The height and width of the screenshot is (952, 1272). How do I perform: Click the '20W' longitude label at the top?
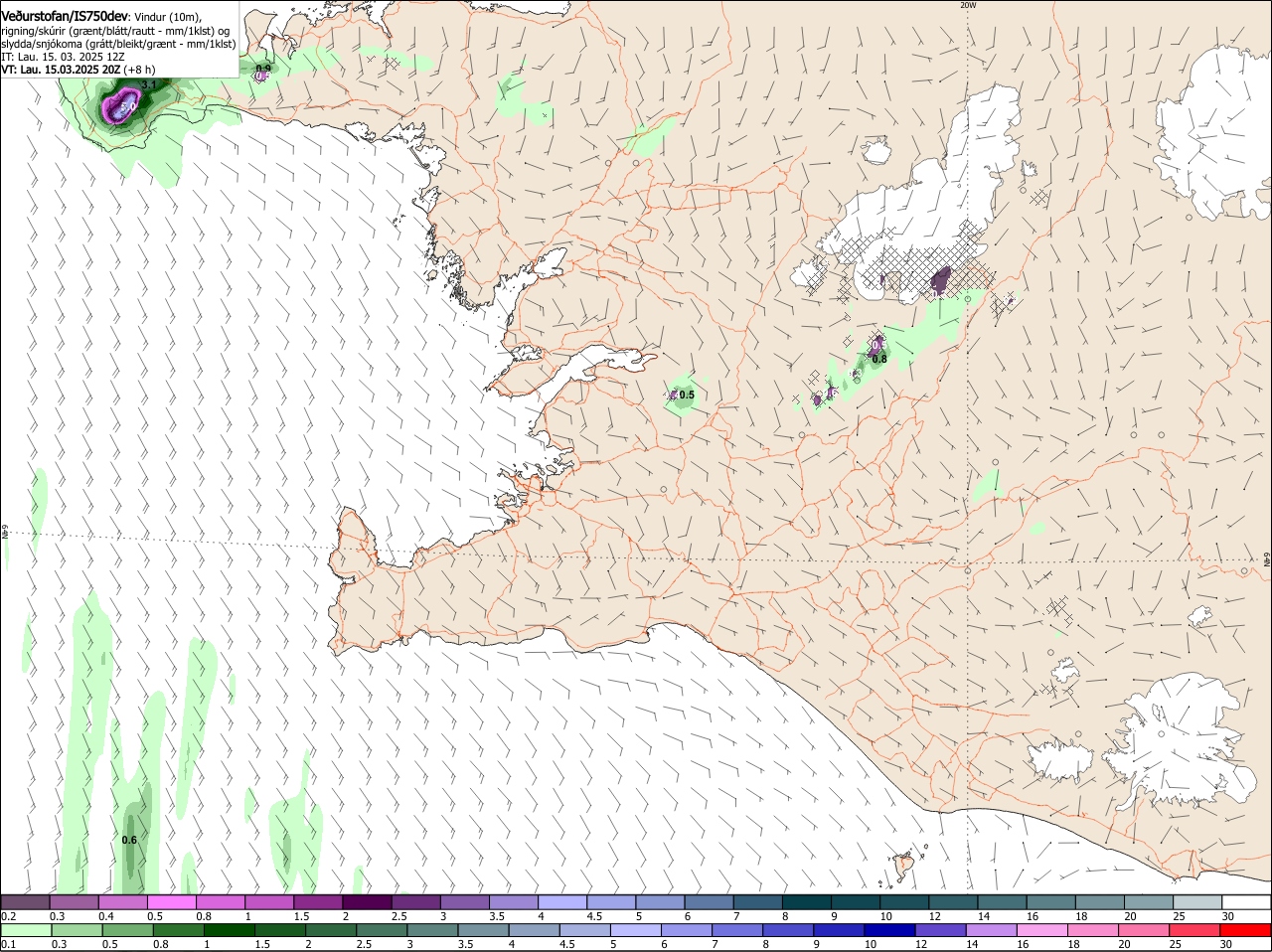968,5
